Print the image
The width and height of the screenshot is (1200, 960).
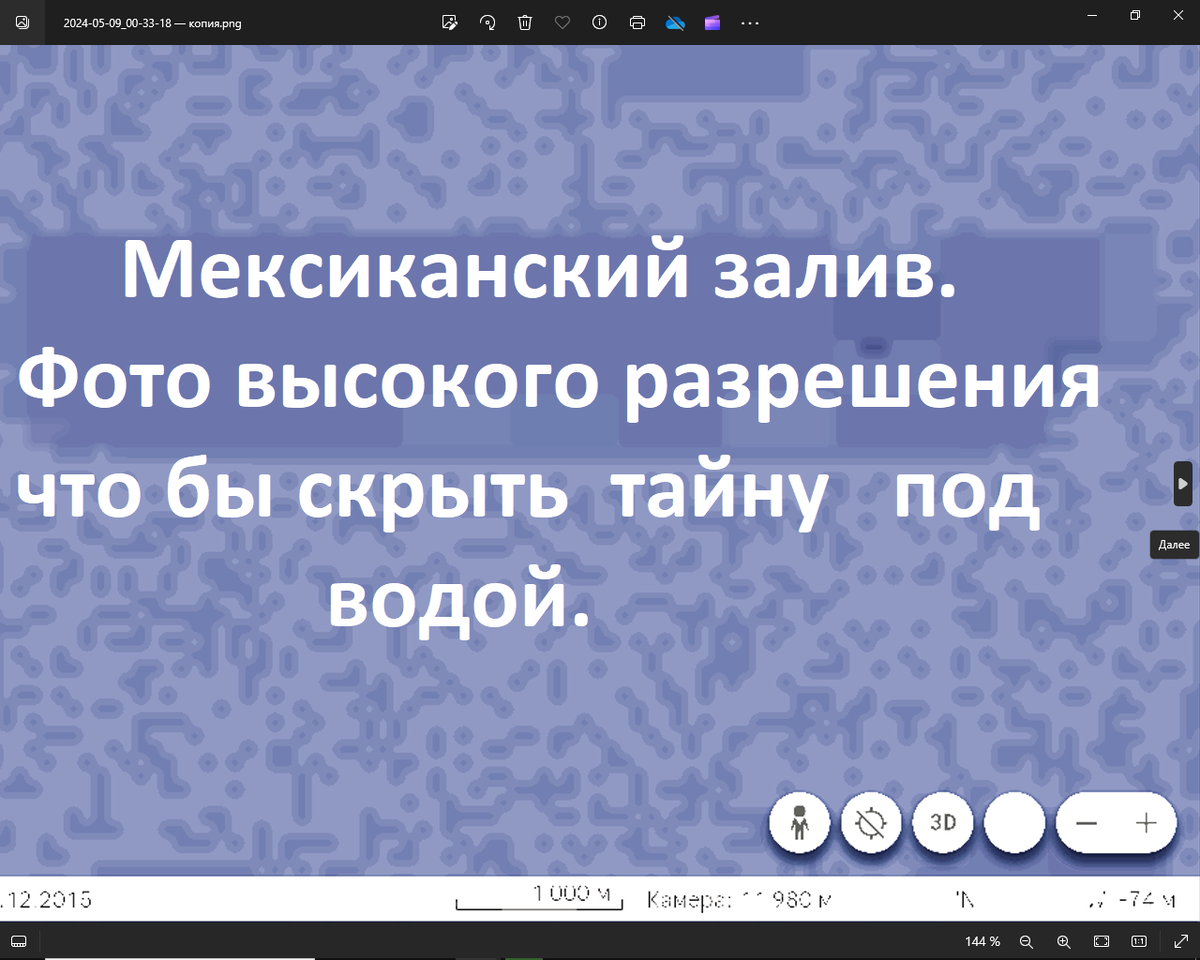click(x=637, y=22)
